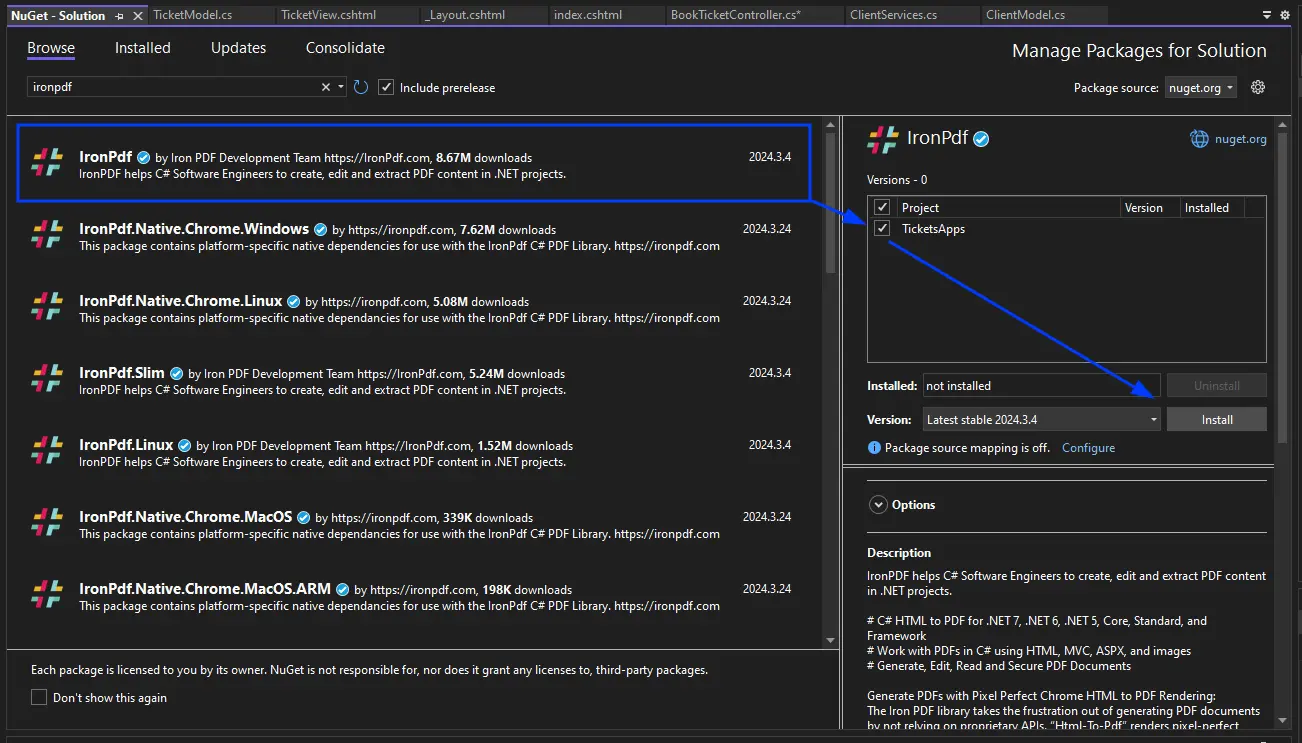Click the Version column header
The height and width of the screenshot is (743, 1302).
tap(1150, 207)
